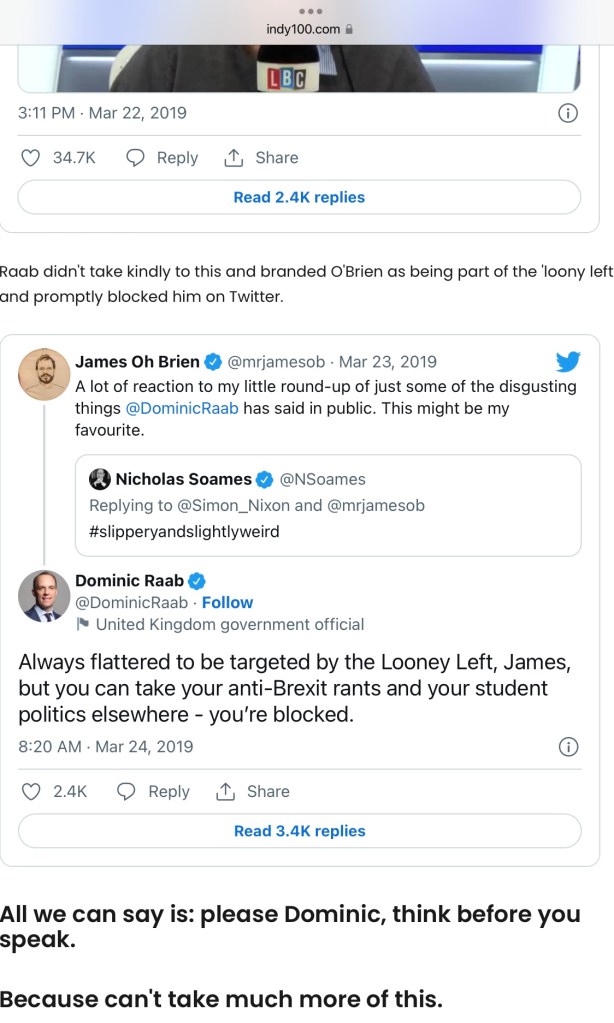Open the 3:11 PM Mar 22, 2019 timestamp
Image resolution: width=614 pixels, height=1023 pixels.
tap(102, 113)
